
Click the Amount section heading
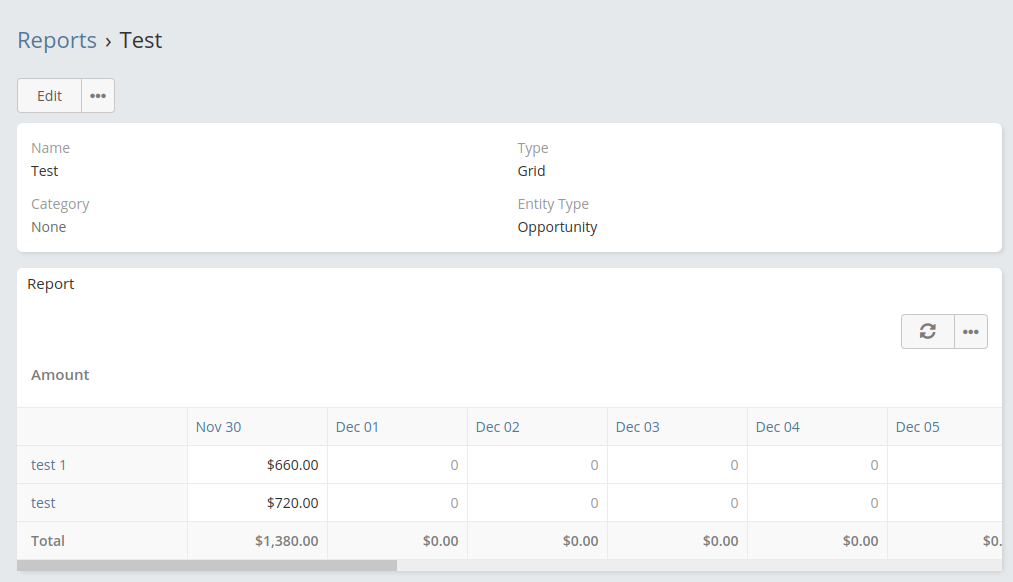click(60, 375)
